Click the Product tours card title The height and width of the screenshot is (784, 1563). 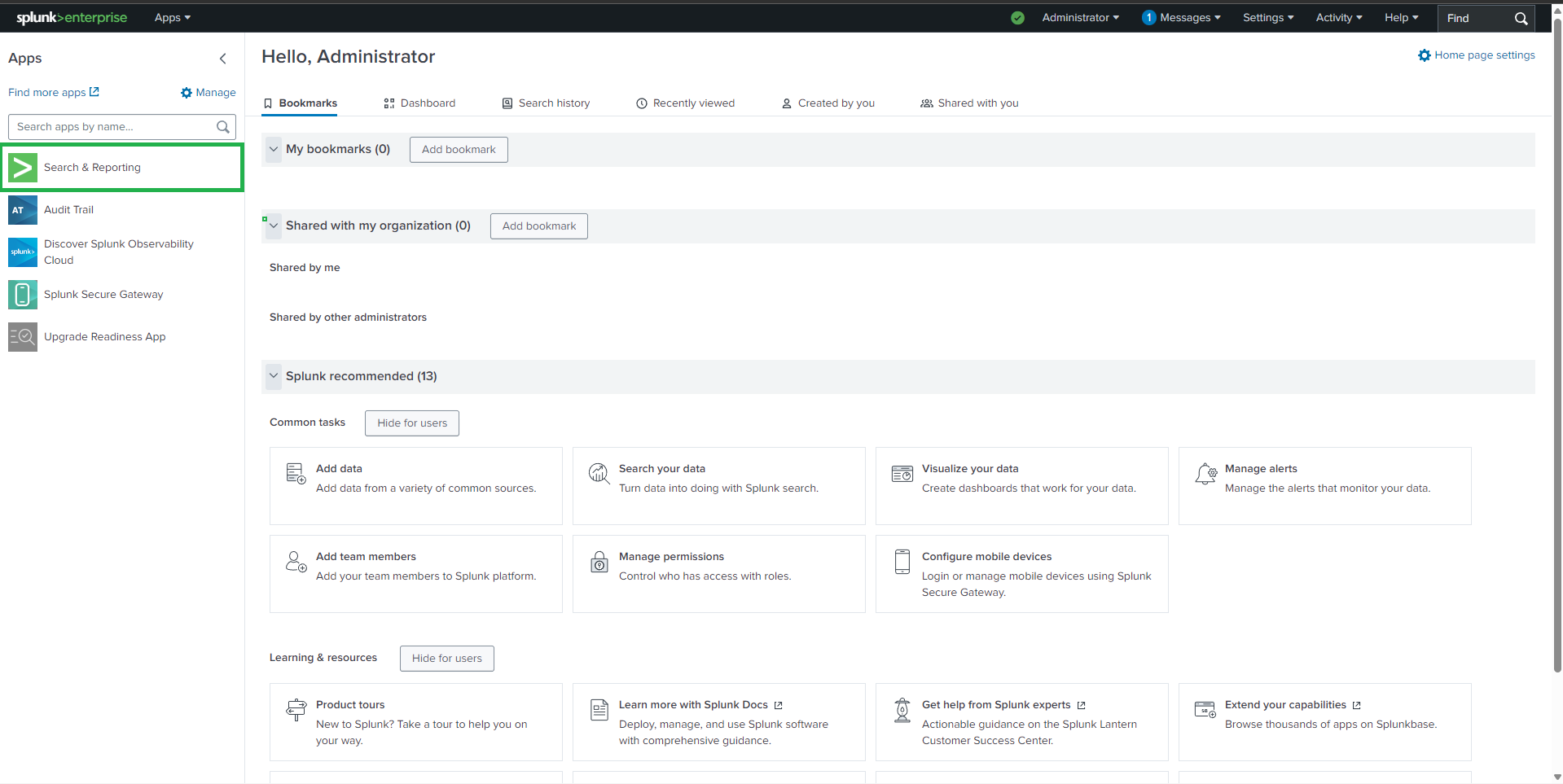350,705
